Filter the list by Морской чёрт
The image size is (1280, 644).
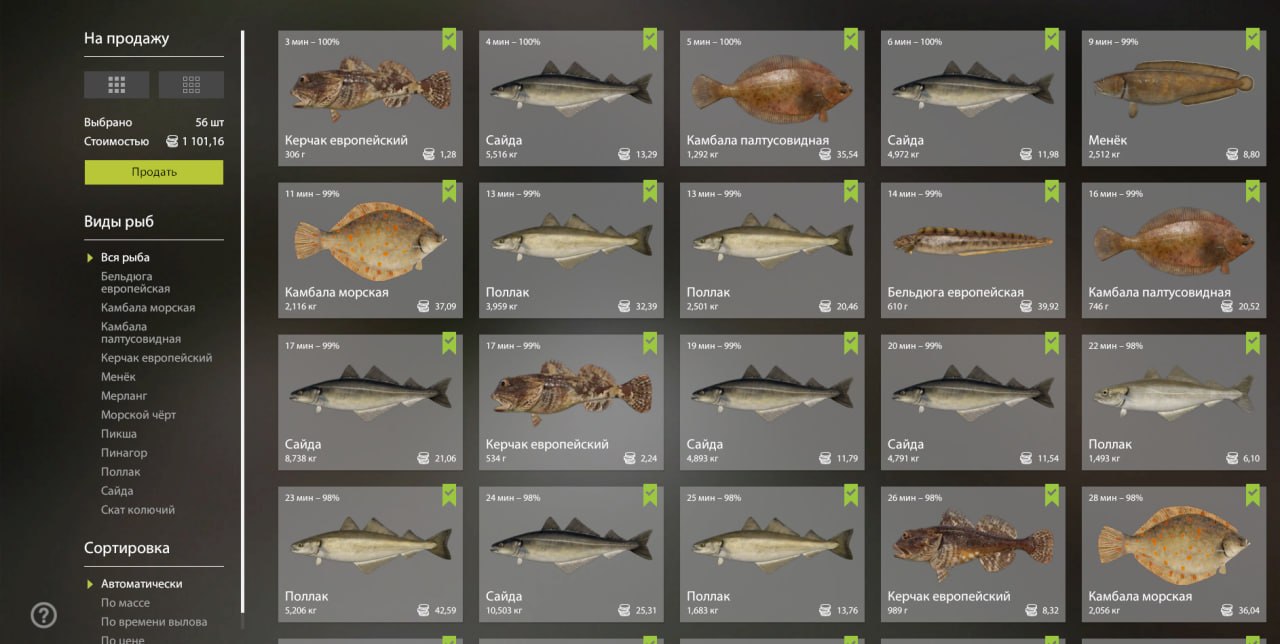pos(138,415)
